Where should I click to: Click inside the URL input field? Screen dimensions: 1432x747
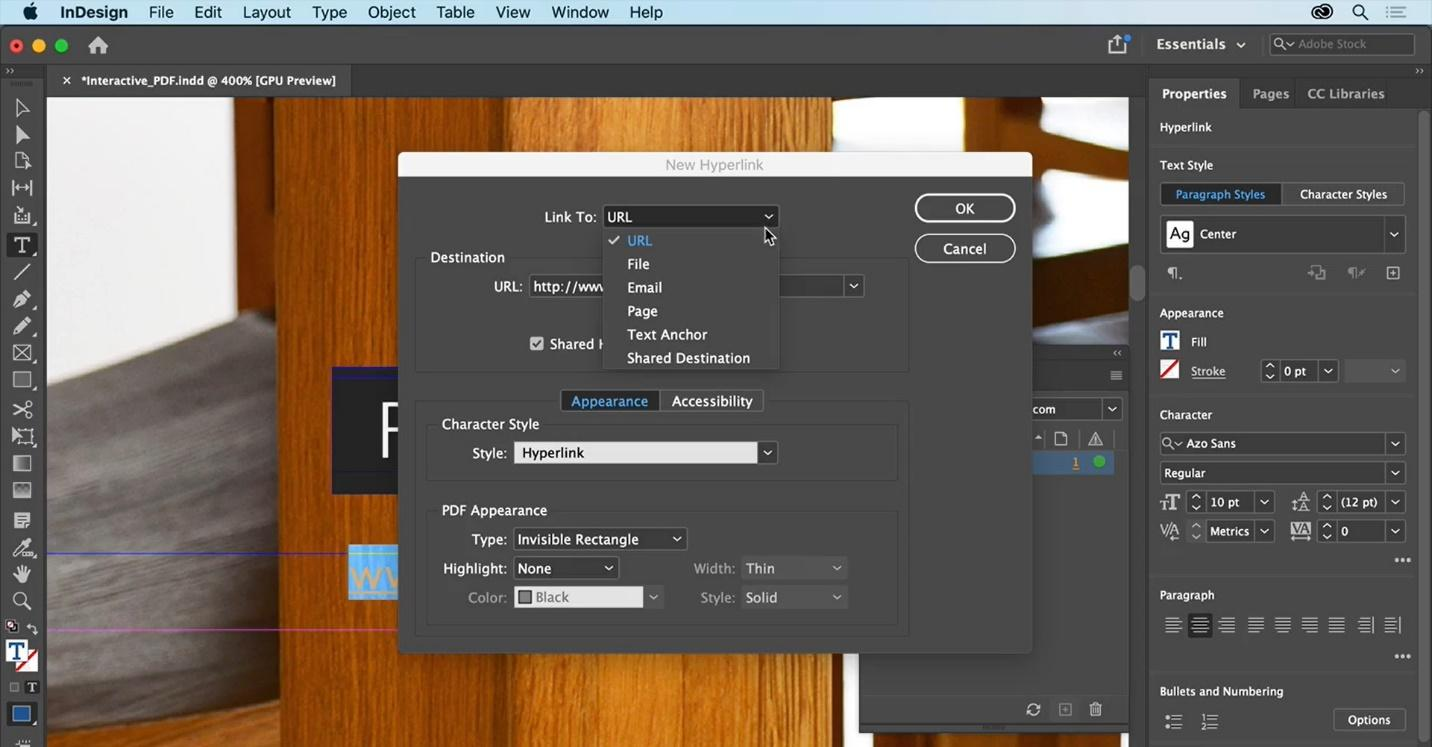565,286
